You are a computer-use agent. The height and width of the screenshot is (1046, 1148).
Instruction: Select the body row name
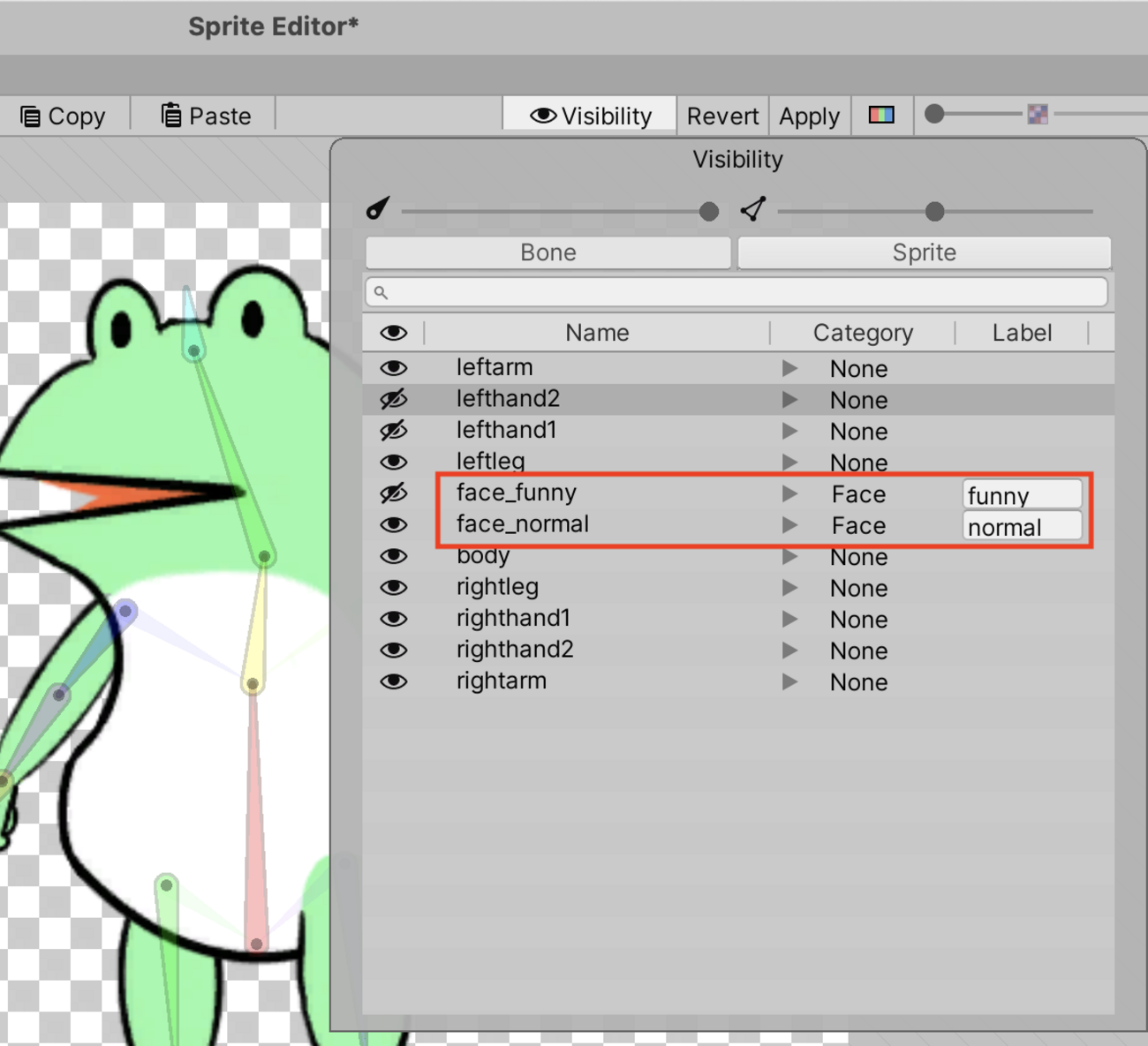click(483, 556)
